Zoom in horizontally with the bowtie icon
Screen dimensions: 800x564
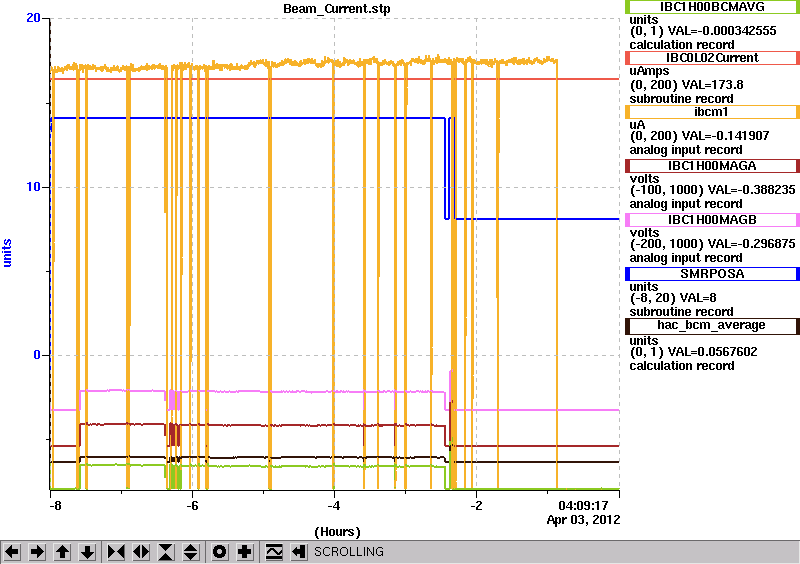click(x=116, y=552)
